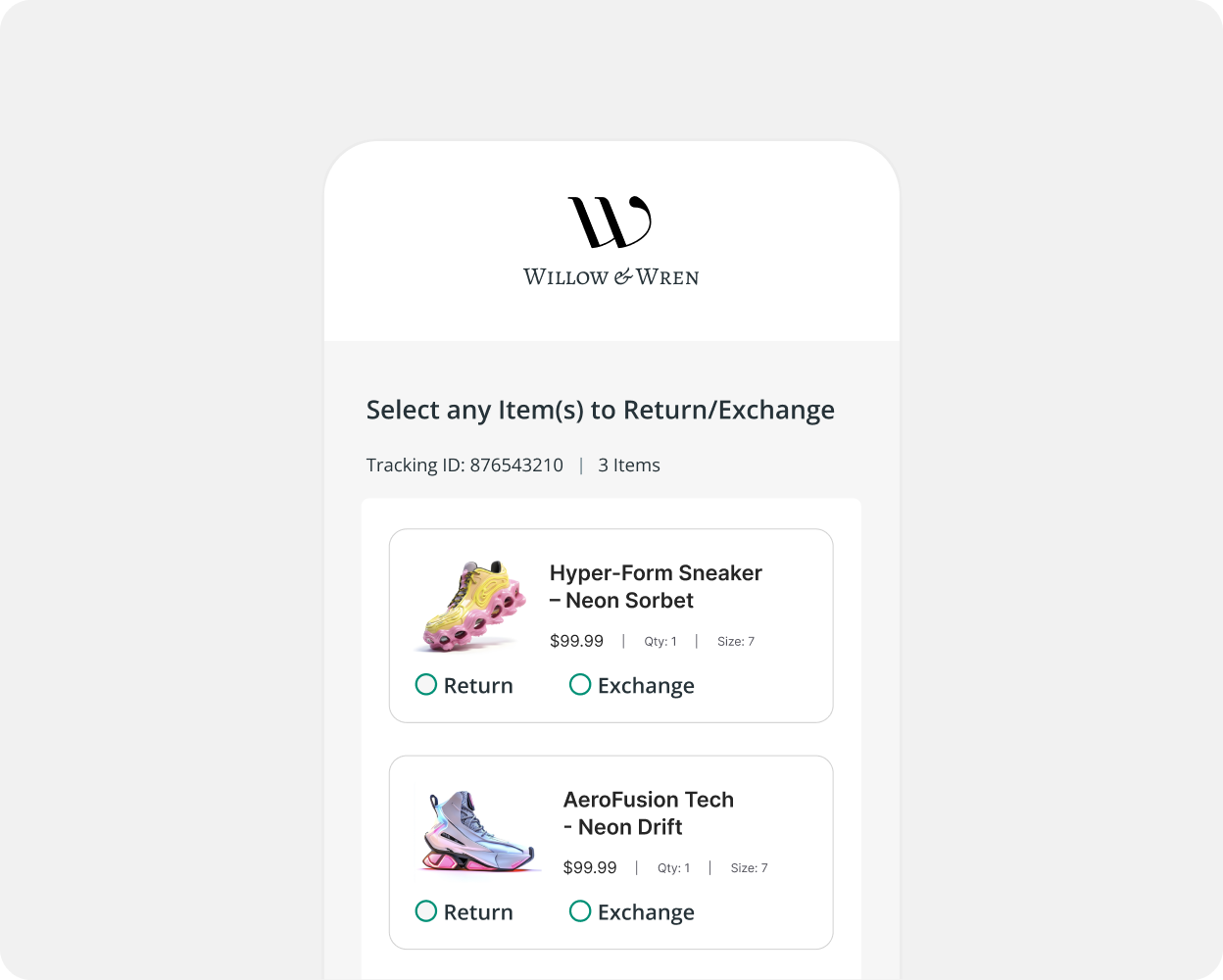Click the Return label next to its radio button
This screenshot has width=1223, height=980.
(477, 685)
